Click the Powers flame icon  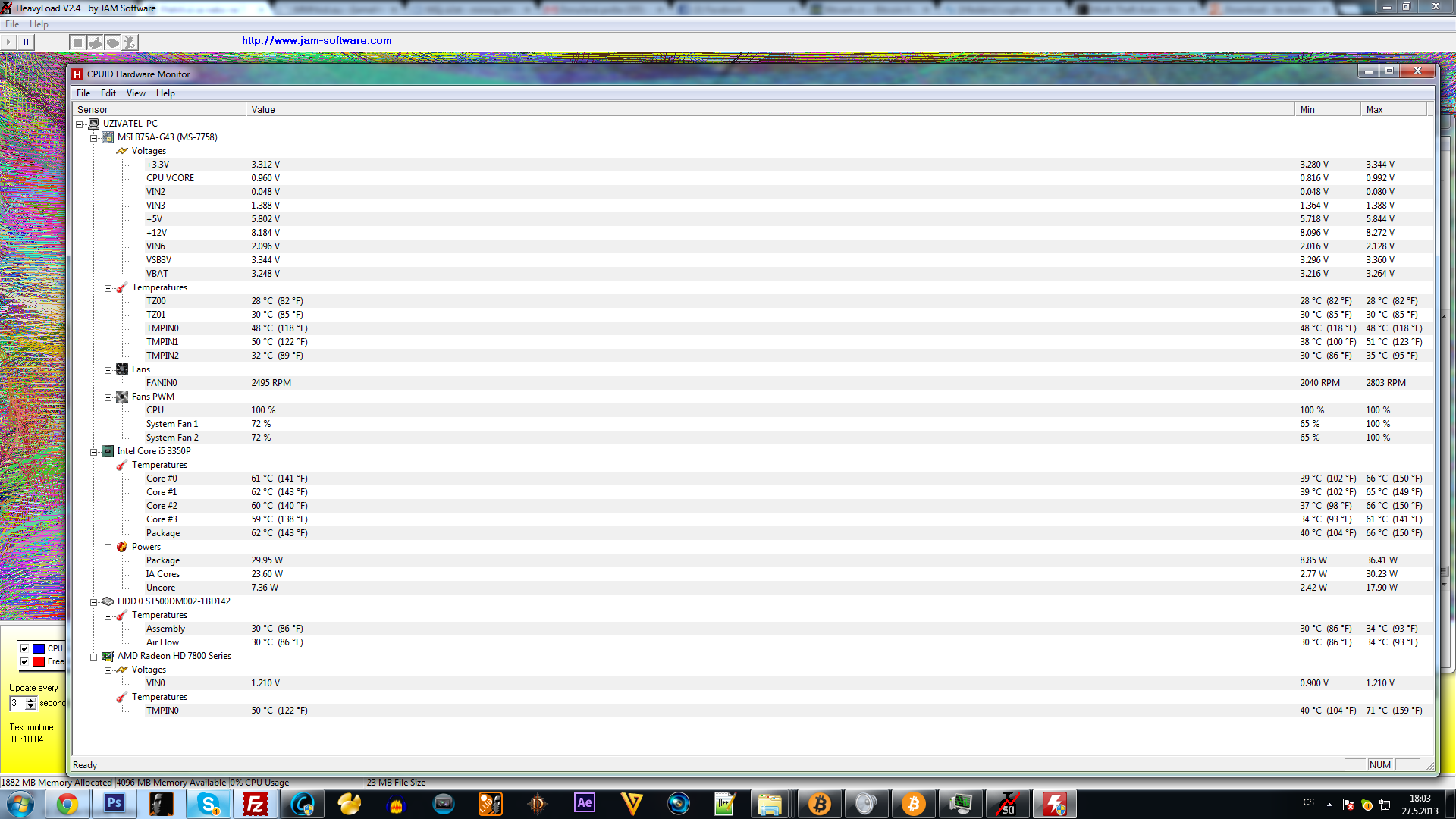point(122,547)
